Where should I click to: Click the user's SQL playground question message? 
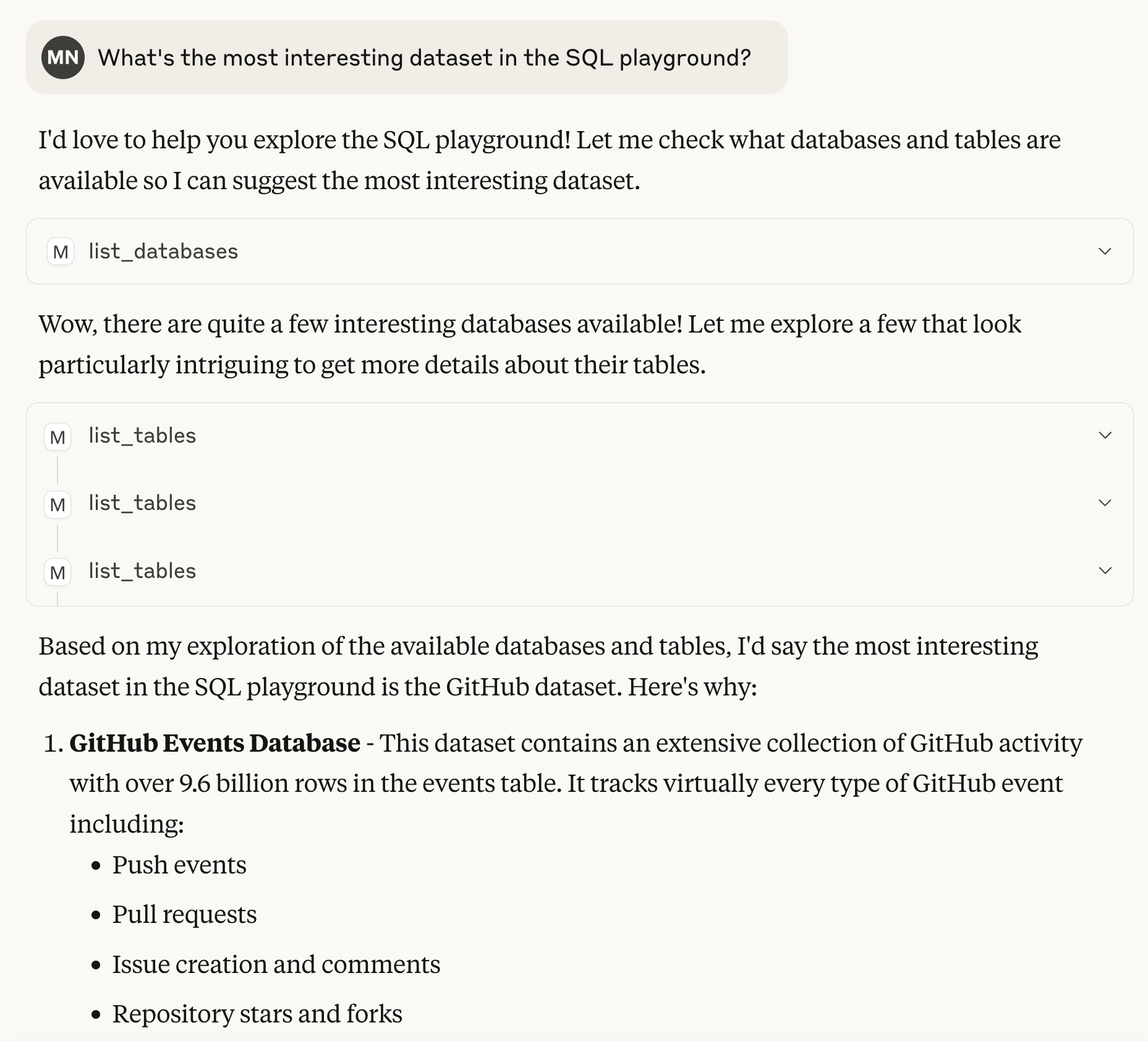(x=424, y=57)
